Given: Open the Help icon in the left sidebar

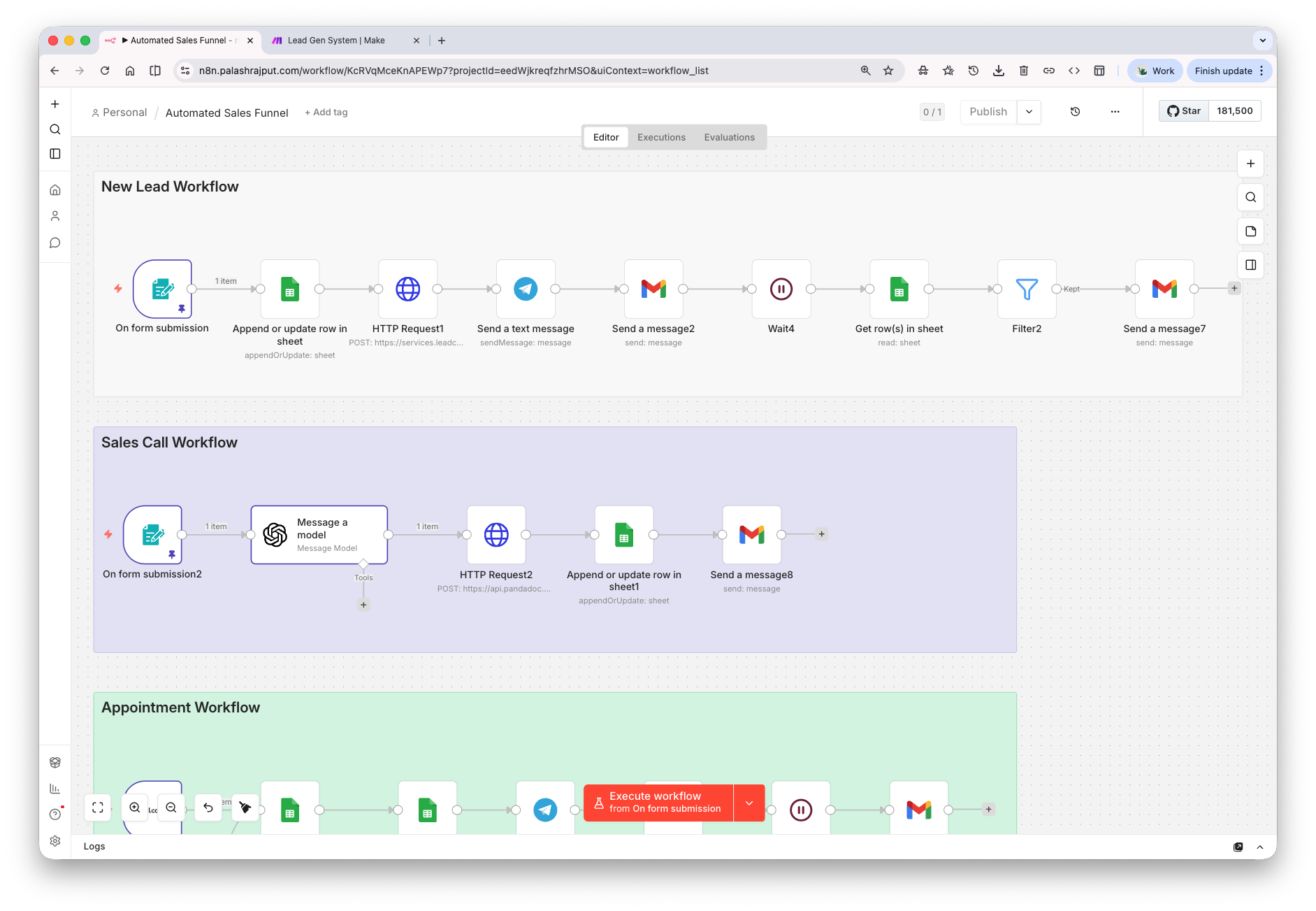Looking at the screenshot, I should [x=55, y=814].
